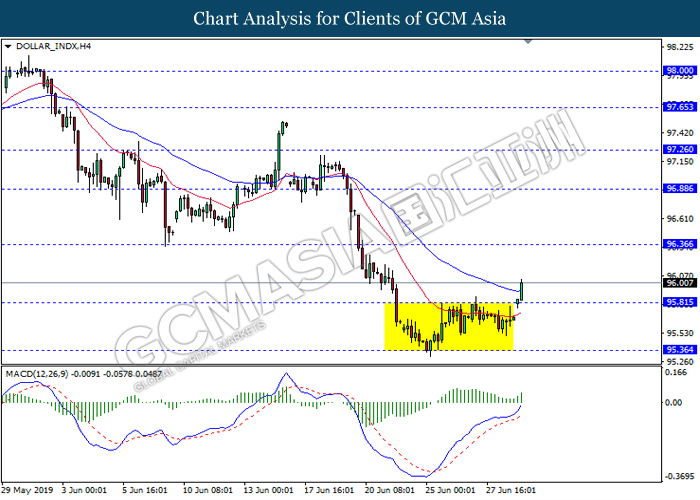Click the 20 Jun 08:01 time label
Viewport: 700px width, 500px height.
tap(390, 490)
